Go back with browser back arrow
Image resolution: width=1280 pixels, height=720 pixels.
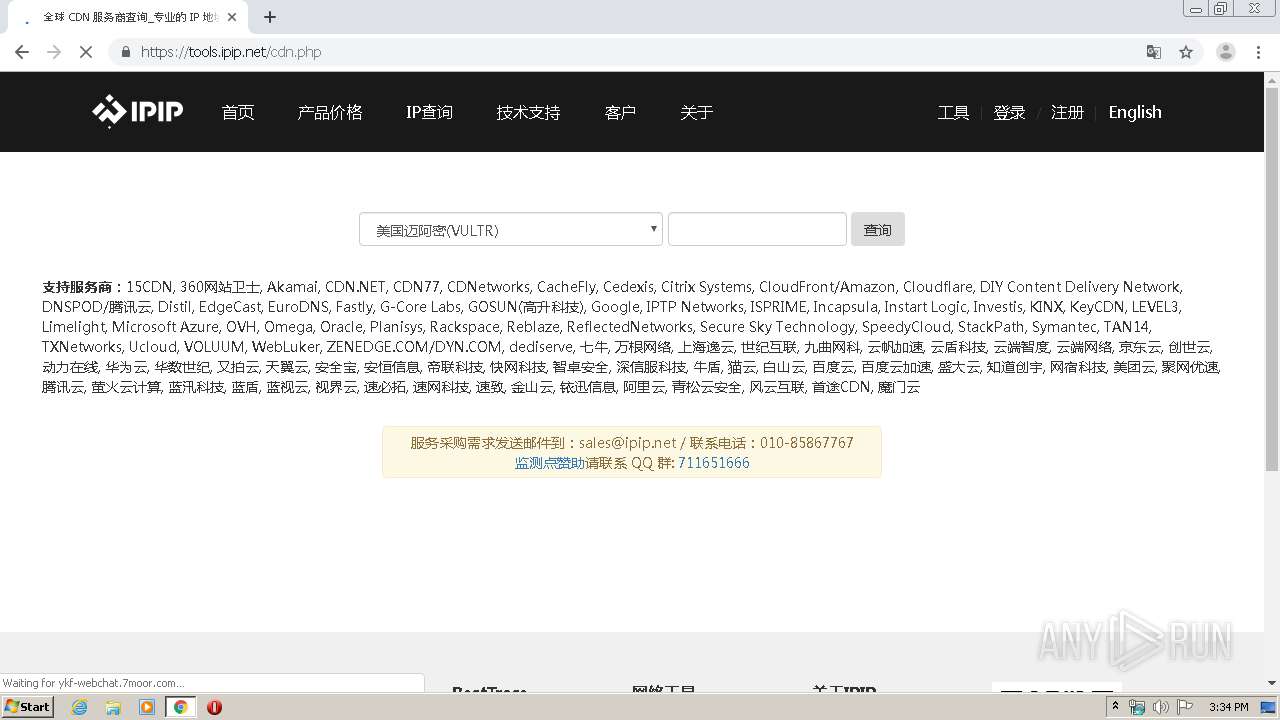pyautogui.click(x=22, y=52)
